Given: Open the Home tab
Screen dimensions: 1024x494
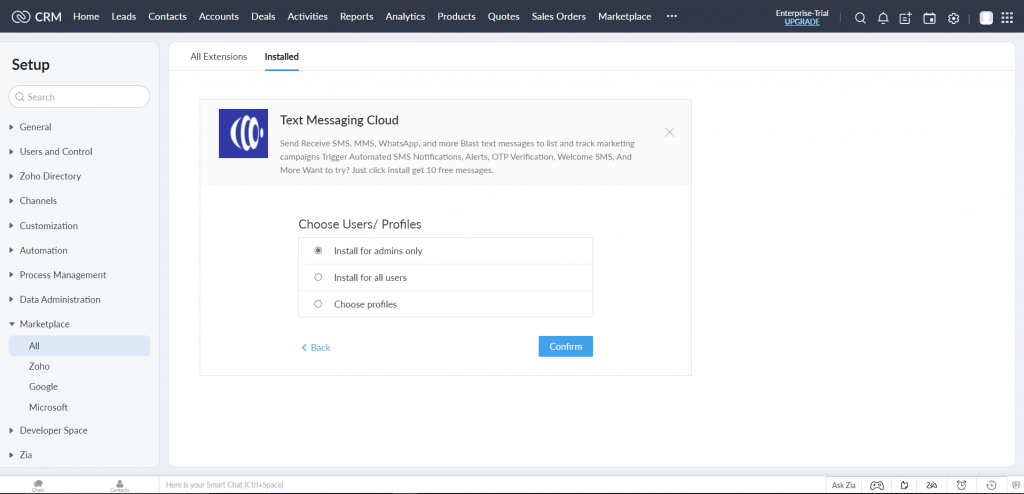Looking at the screenshot, I should pyautogui.click(x=86, y=16).
